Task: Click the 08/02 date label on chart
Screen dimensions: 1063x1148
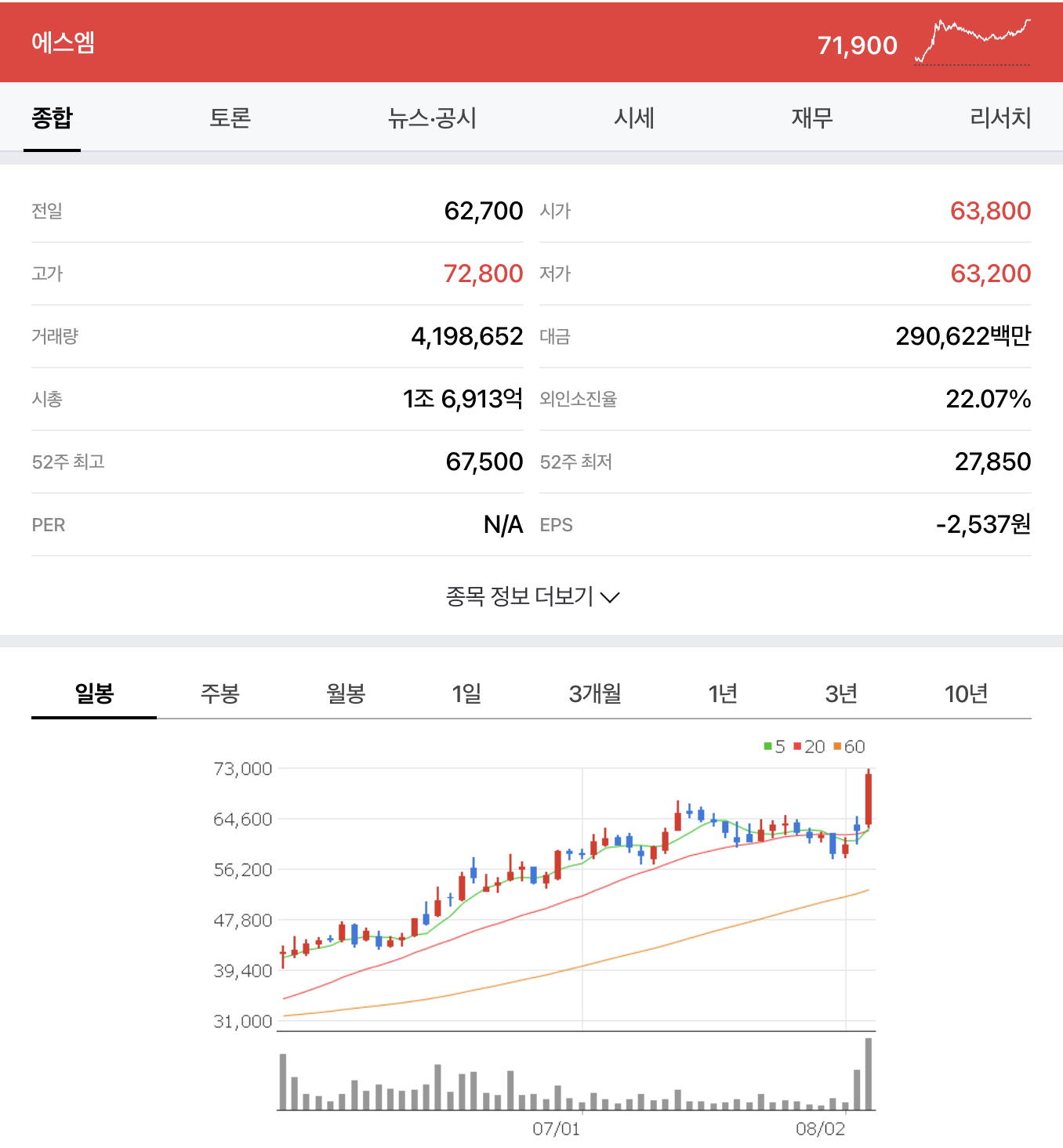Action: click(821, 1128)
